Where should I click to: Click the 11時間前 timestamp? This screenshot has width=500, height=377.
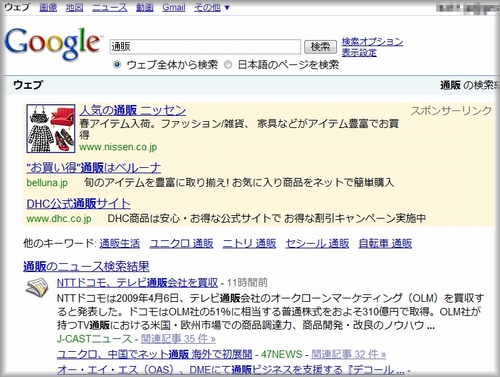click(247, 283)
